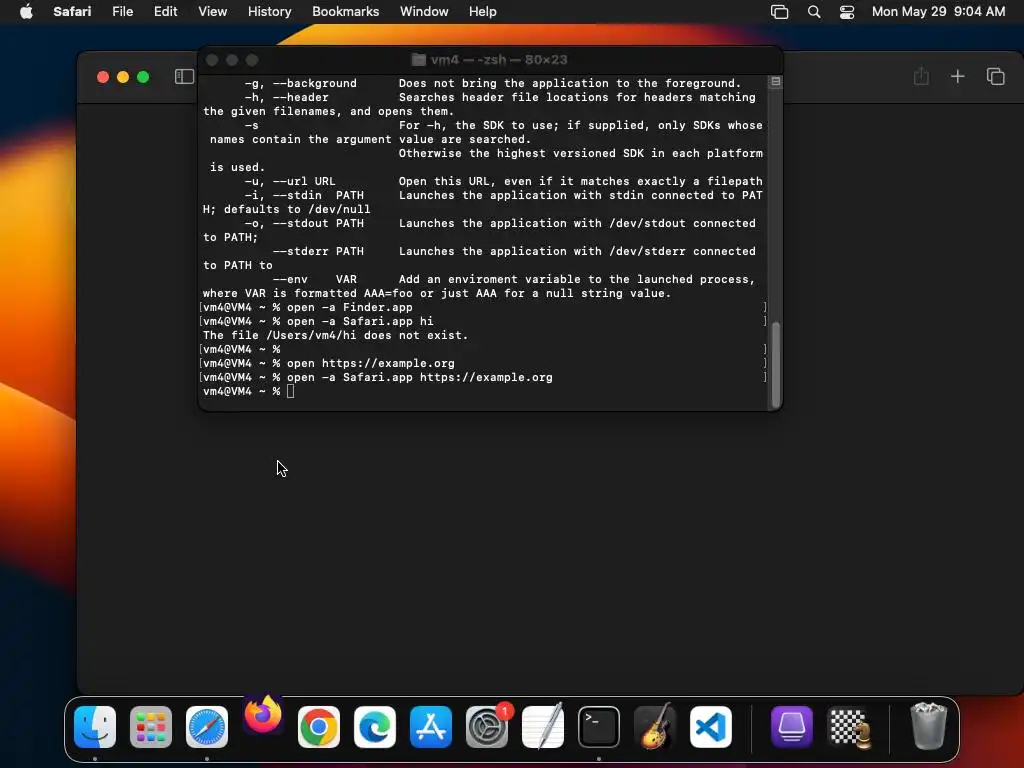The image size is (1024, 768).
Task: Open the View menu
Action: (x=212, y=12)
